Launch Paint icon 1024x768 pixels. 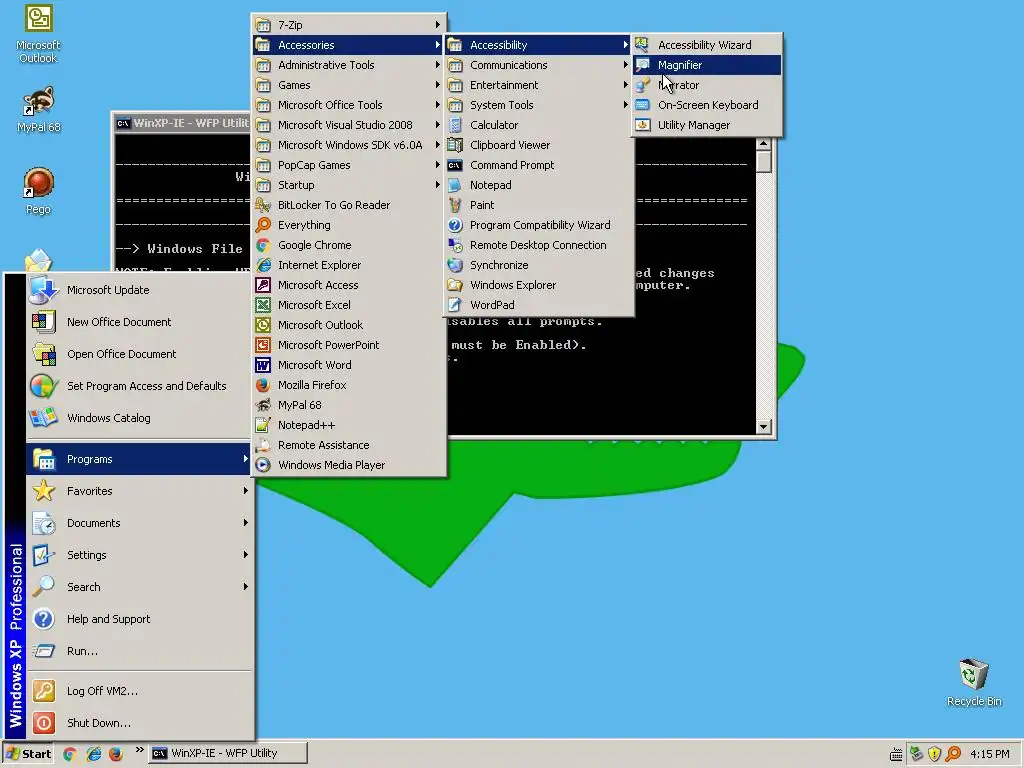click(455, 205)
